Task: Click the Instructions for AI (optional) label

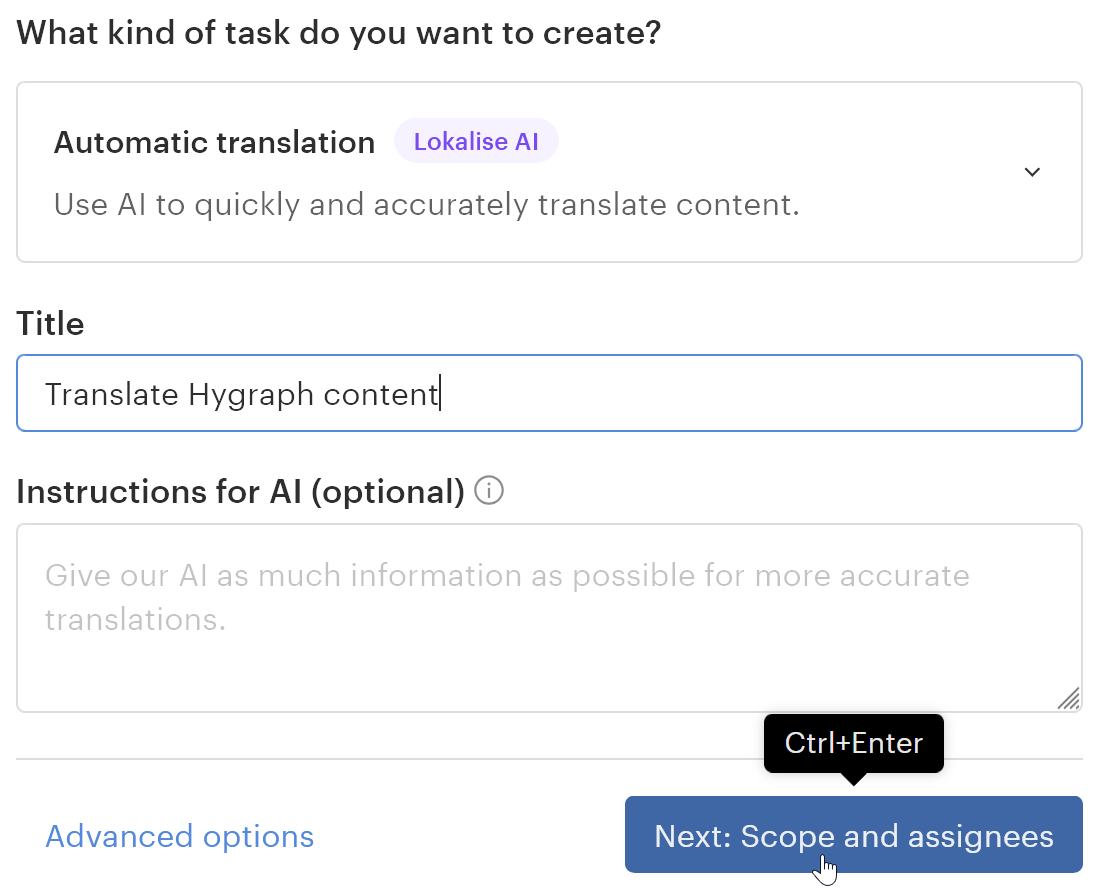Action: pos(240,492)
